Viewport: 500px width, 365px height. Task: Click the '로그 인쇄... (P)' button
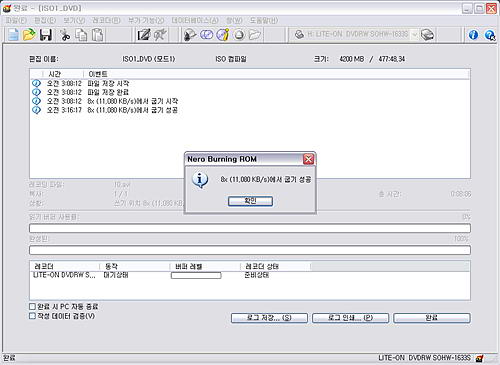coord(350,318)
